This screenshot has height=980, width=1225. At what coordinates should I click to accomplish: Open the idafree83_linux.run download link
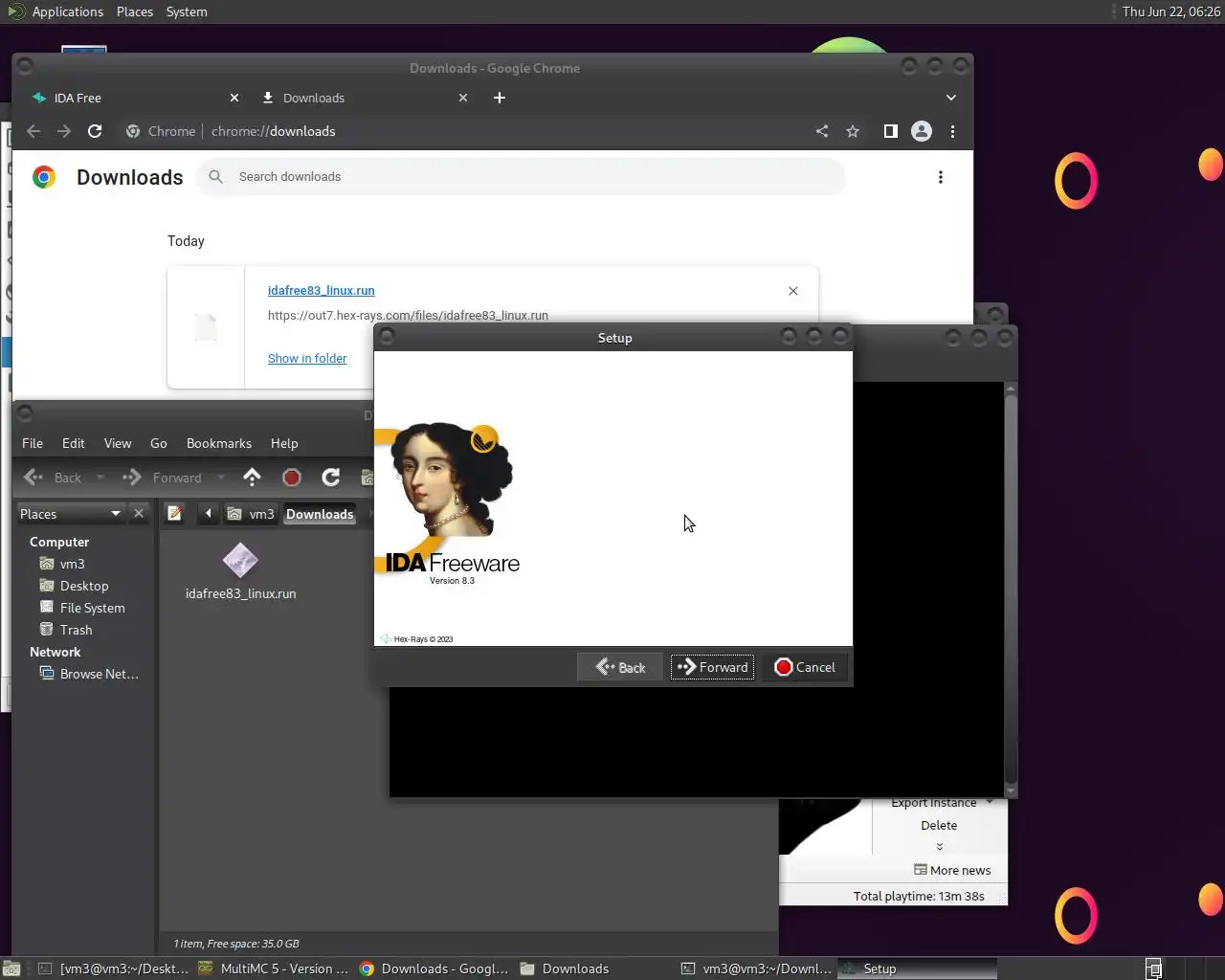(x=321, y=290)
